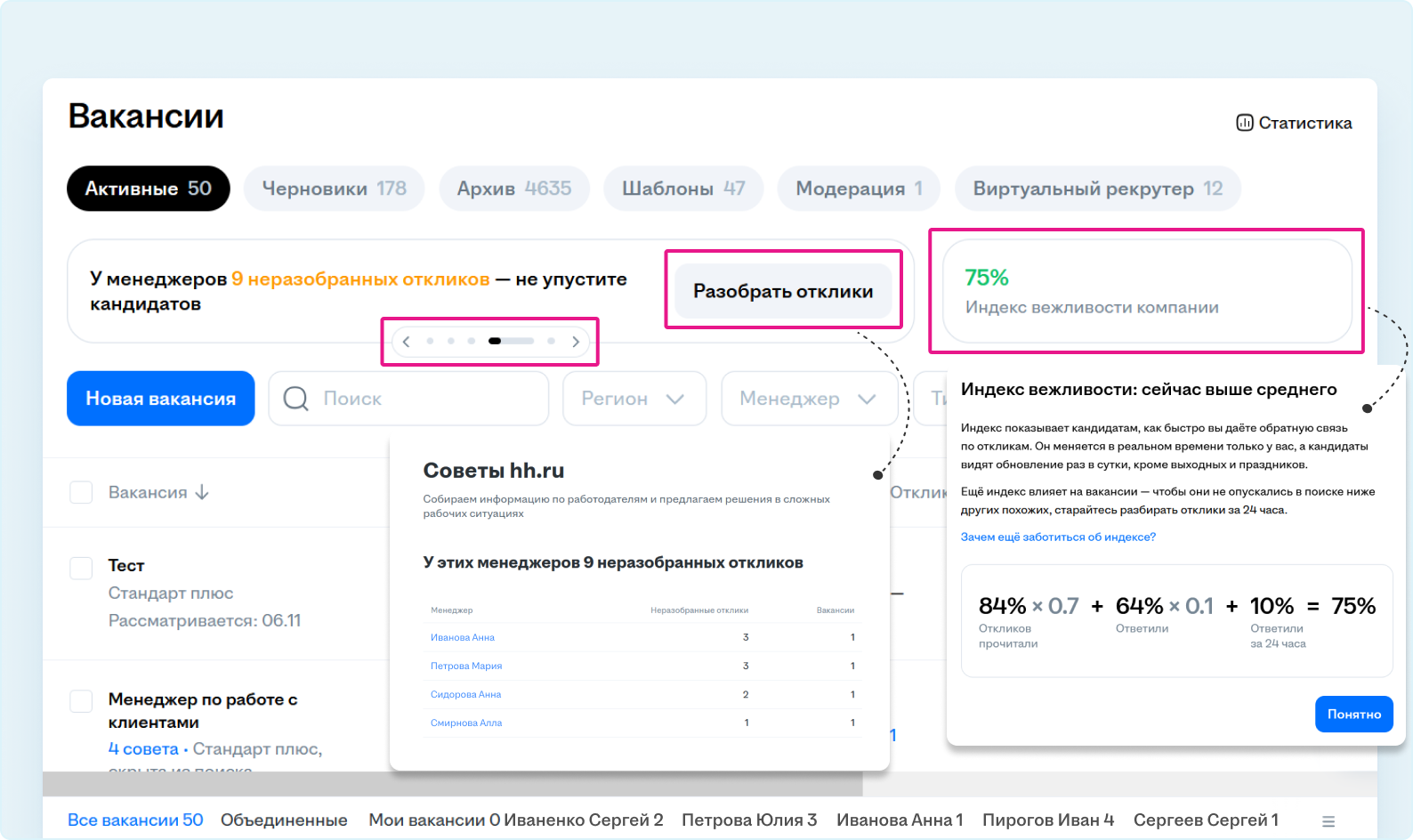
Task: Click the Новая вакансия button
Action: tap(160, 399)
